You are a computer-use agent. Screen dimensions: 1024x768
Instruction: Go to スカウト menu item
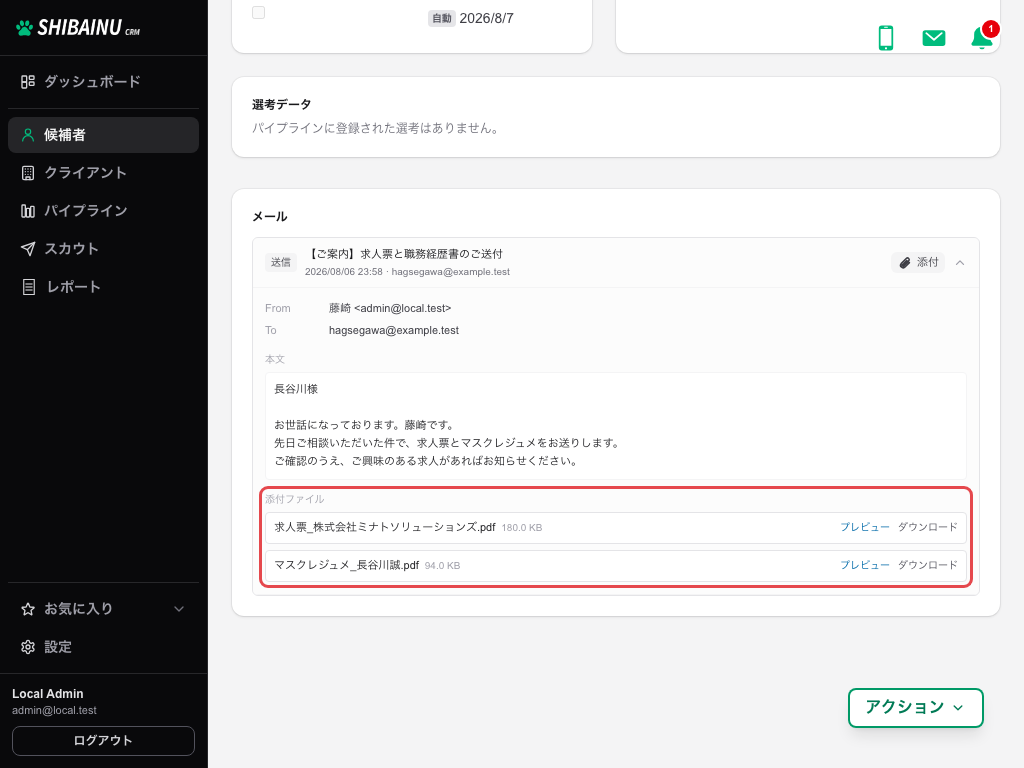(x=103, y=249)
